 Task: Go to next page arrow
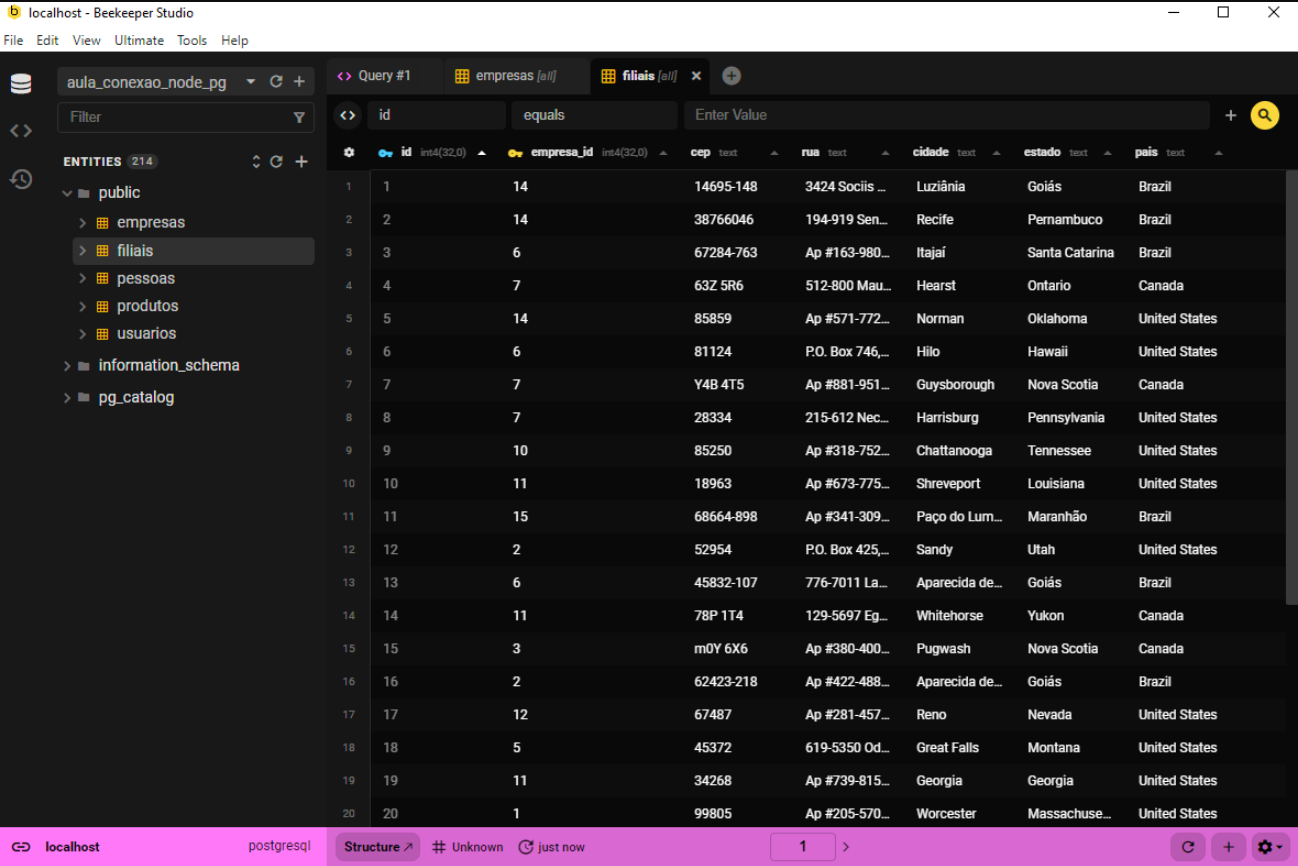846,847
